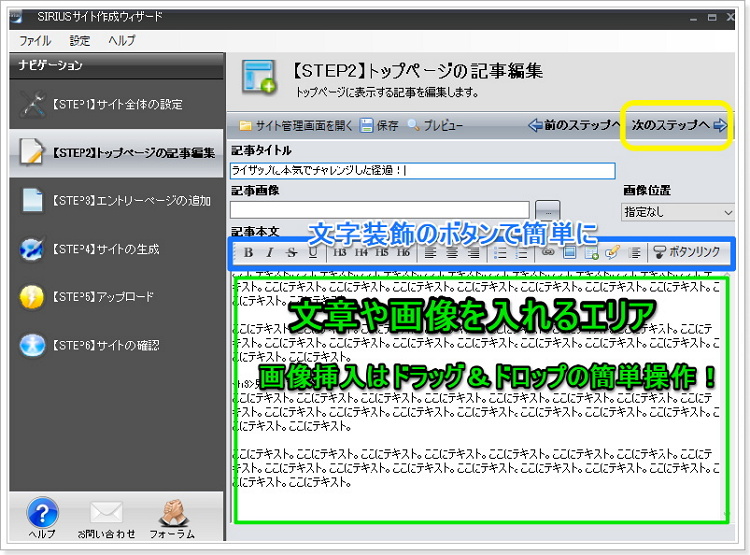This screenshot has height=555, width=750.
Task: Click the pencil-and-bubble icon in editor toolbar
Action: 613,252
